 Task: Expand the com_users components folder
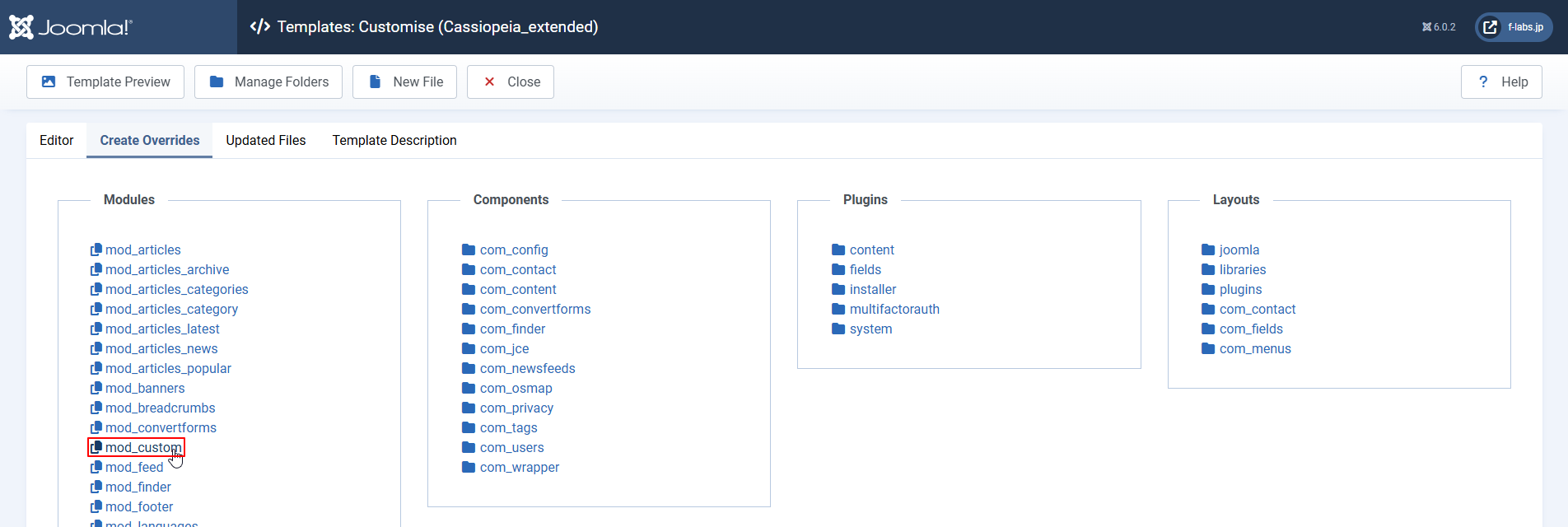[511, 447]
